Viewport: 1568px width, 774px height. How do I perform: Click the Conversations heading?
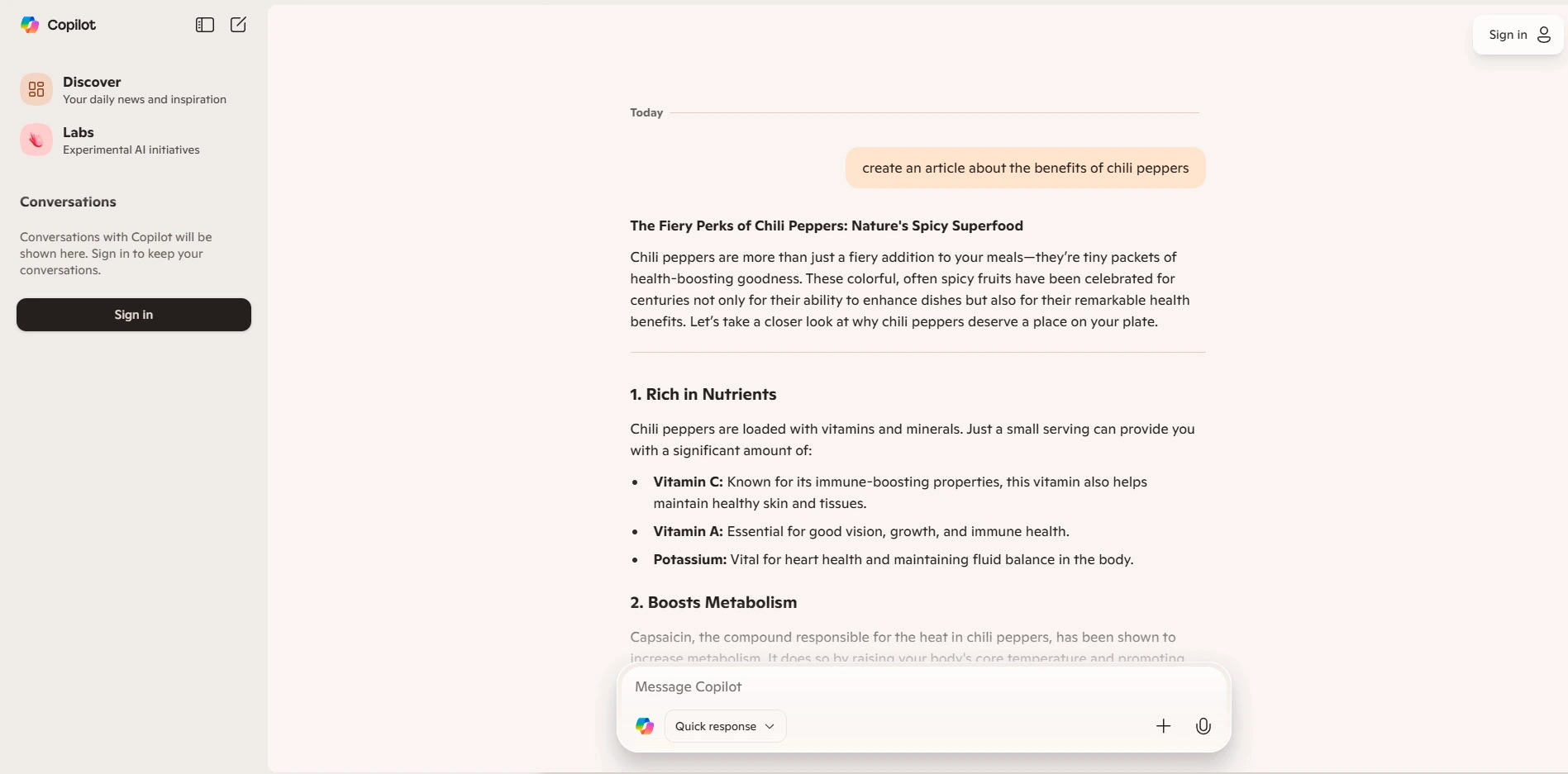68,202
